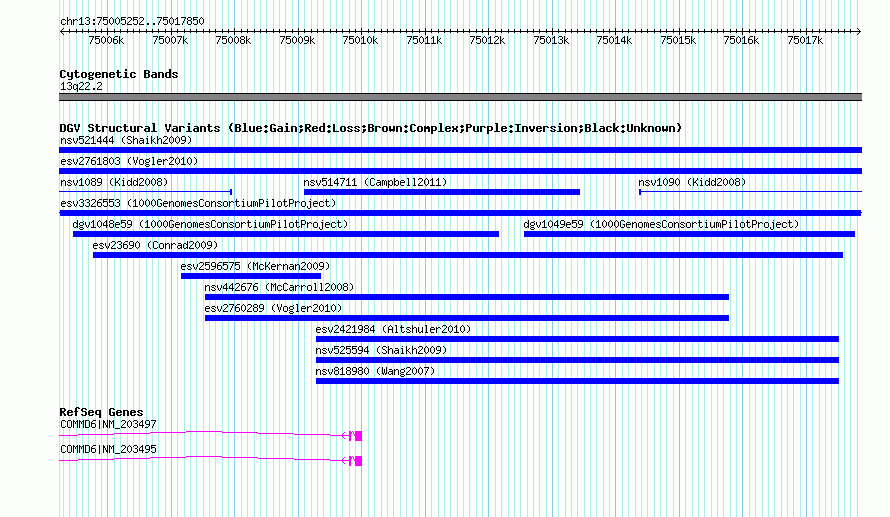The width and height of the screenshot is (890, 517).
Task: Click the 75008k ruler tick label
Action: [233, 40]
